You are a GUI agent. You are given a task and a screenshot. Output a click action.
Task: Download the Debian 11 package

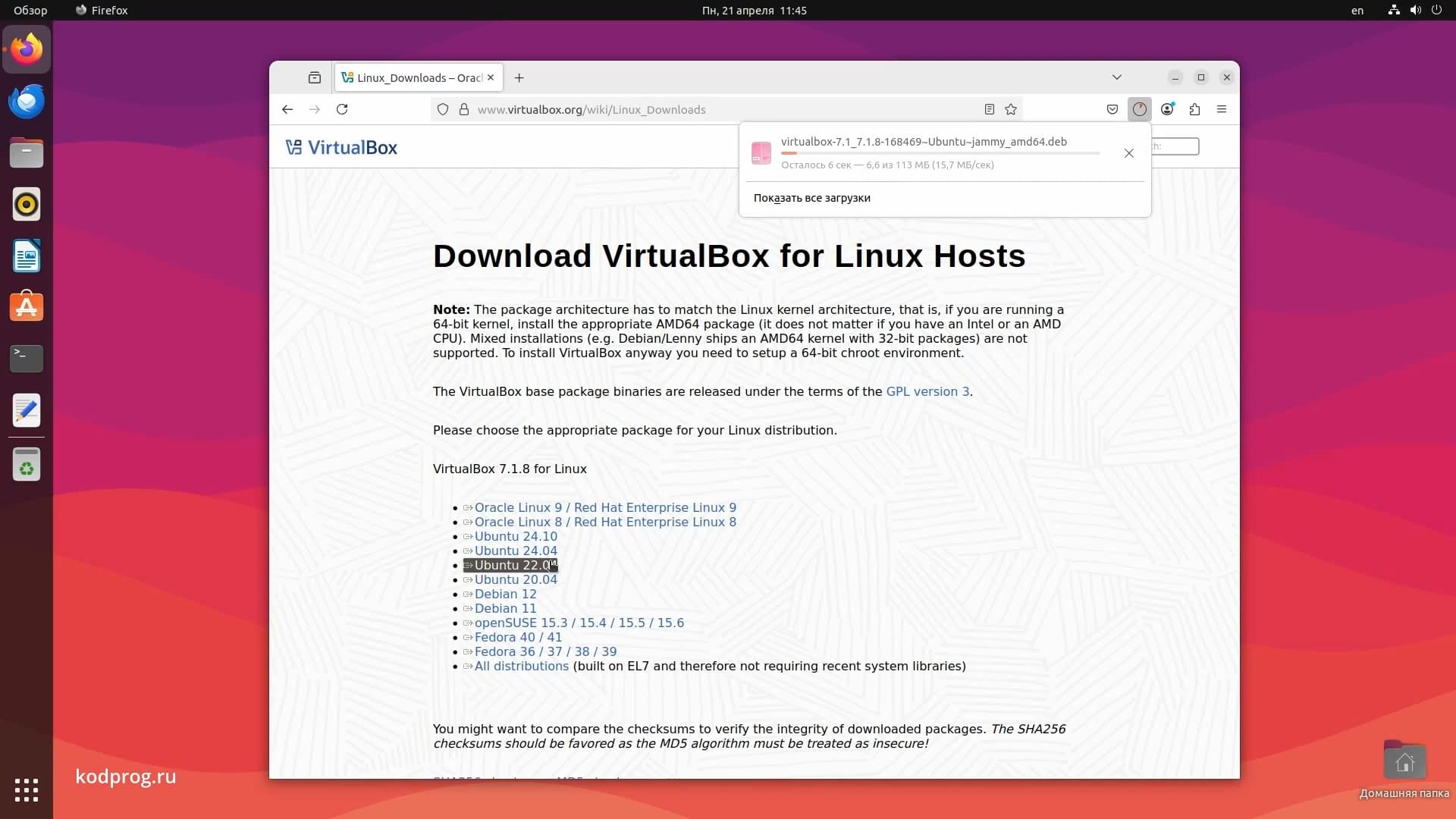click(505, 608)
